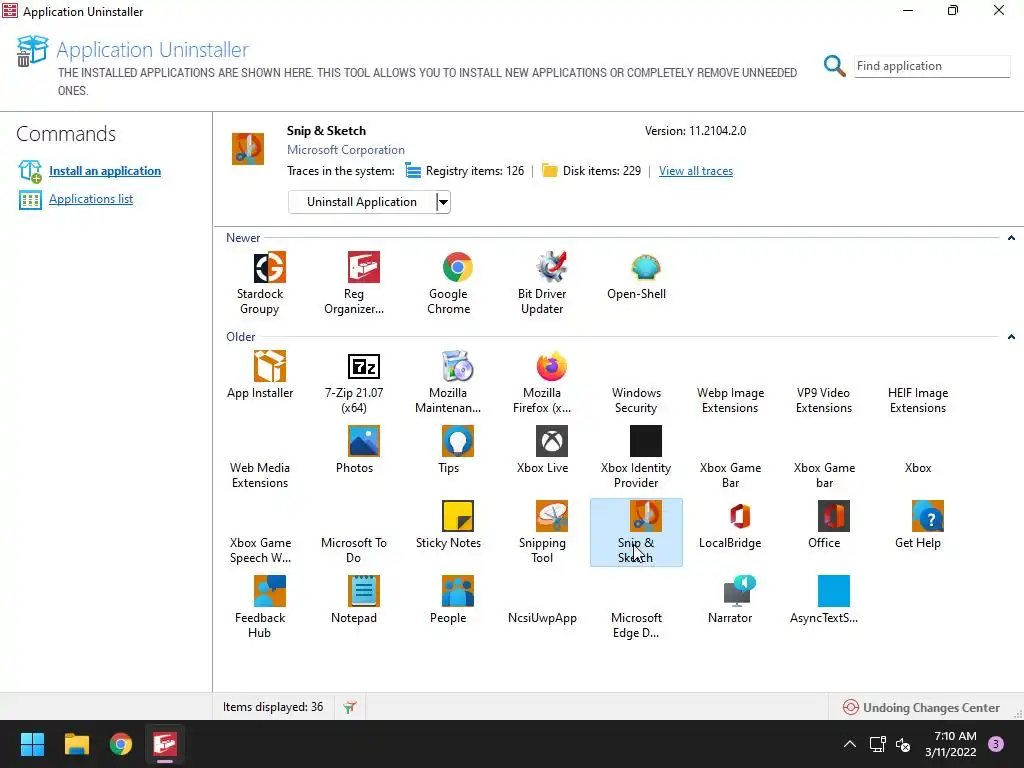Image resolution: width=1024 pixels, height=768 pixels.
Task: Open the Undoing Changes Center
Action: coord(921,707)
